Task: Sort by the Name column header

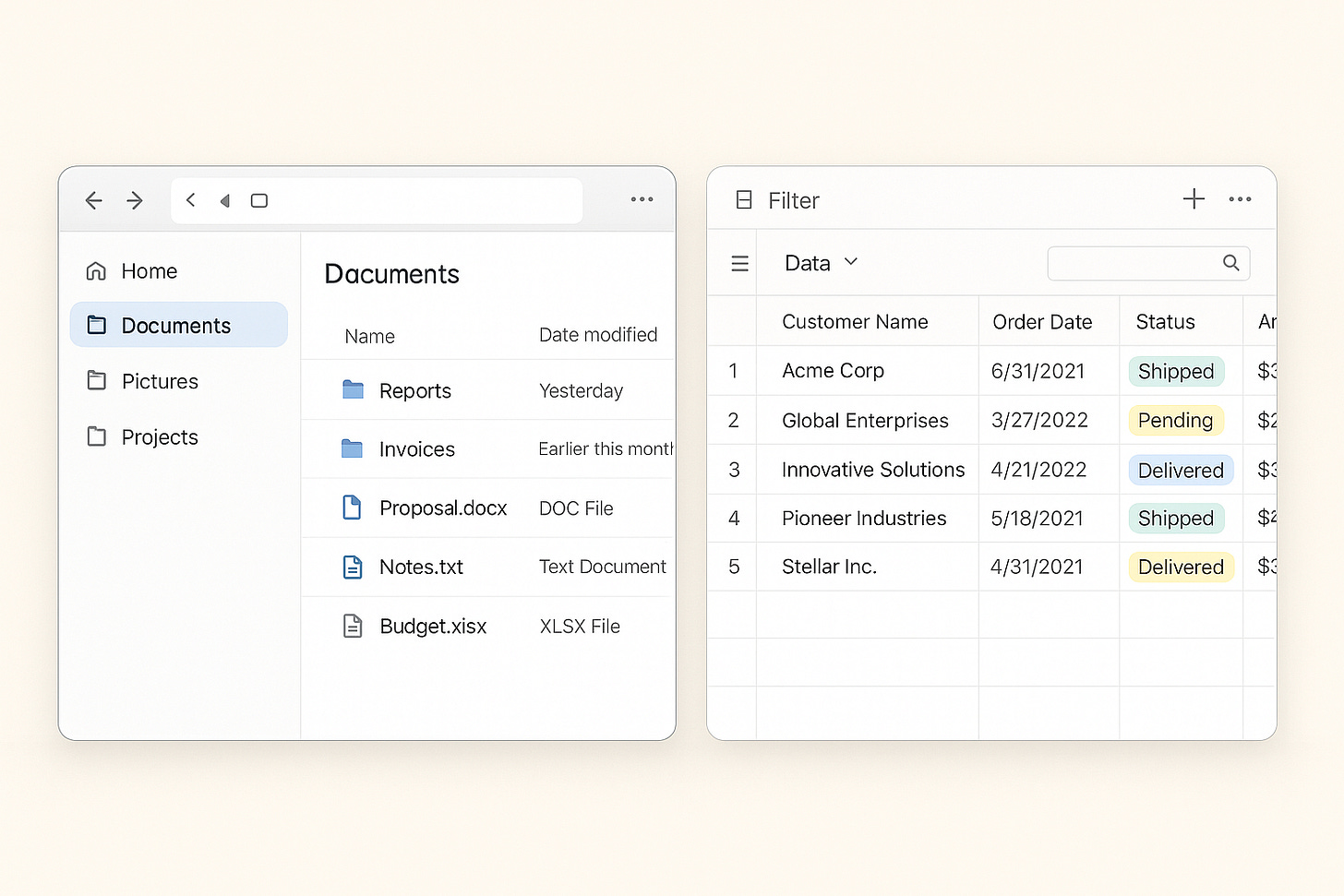Action: (x=370, y=337)
